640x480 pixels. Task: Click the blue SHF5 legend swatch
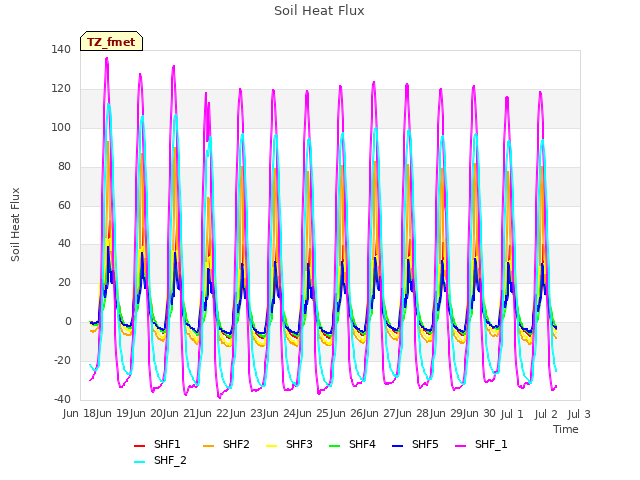(x=398, y=446)
